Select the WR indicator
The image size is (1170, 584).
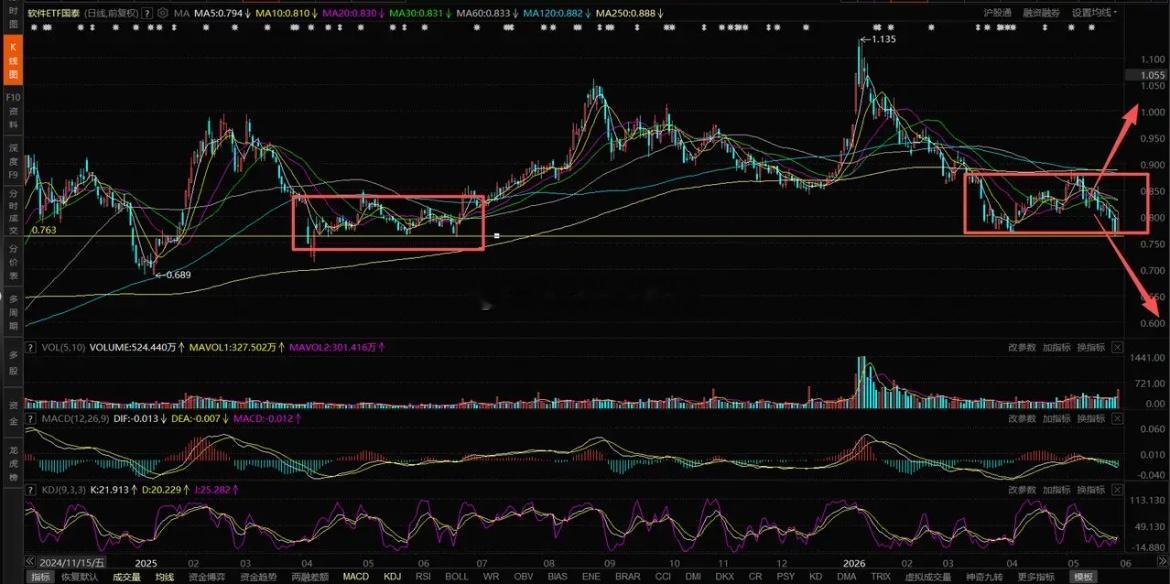click(x=490, y=577)
